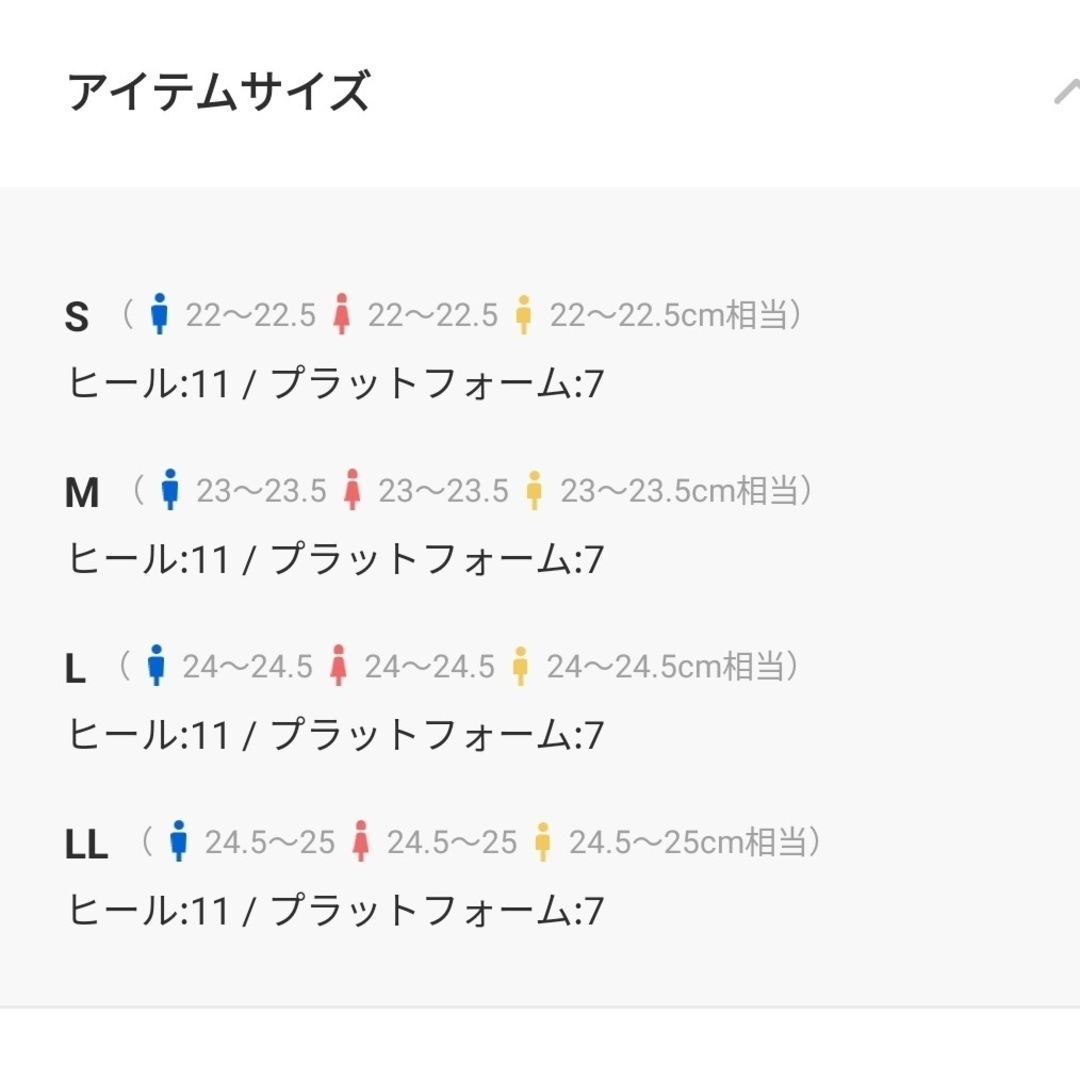
Task: Click the 24.5〜25cm相当 text in LL row
Action: (x=687, y=842)
